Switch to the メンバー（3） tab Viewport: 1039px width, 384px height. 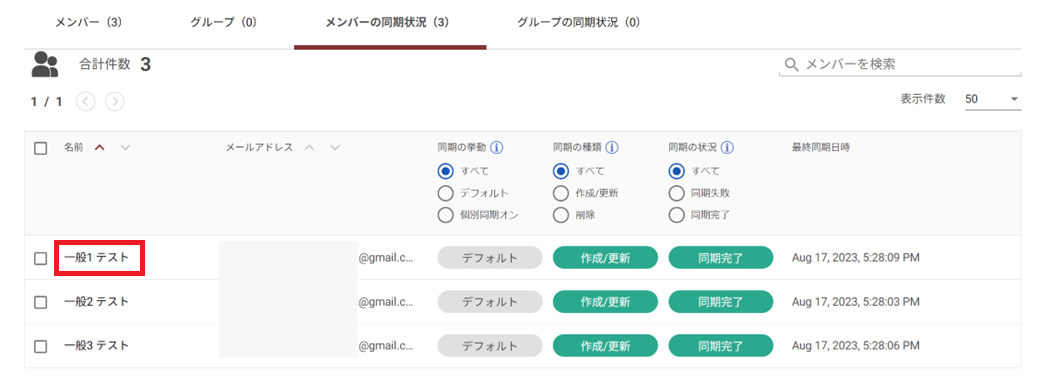tap(88, 23)
